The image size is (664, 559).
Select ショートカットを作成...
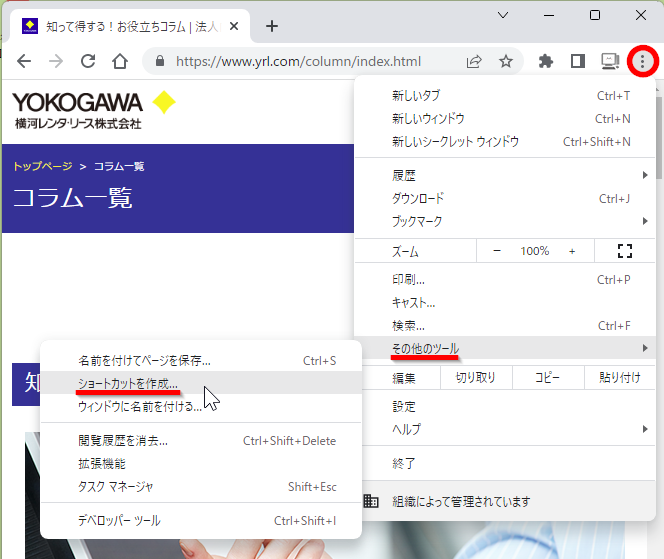coord(201,383)
